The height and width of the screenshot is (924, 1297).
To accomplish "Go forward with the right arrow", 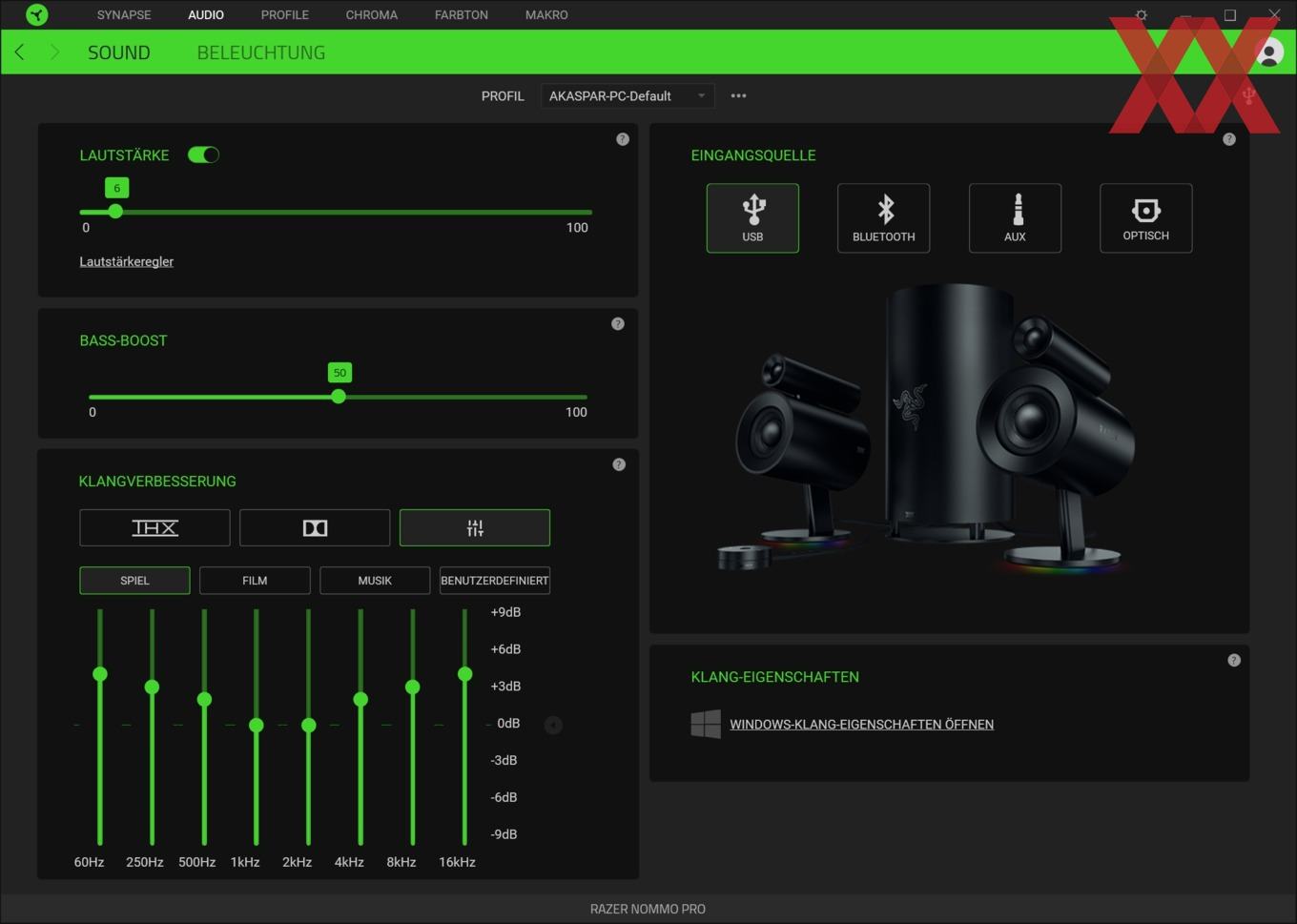I will tap(54, 52).
